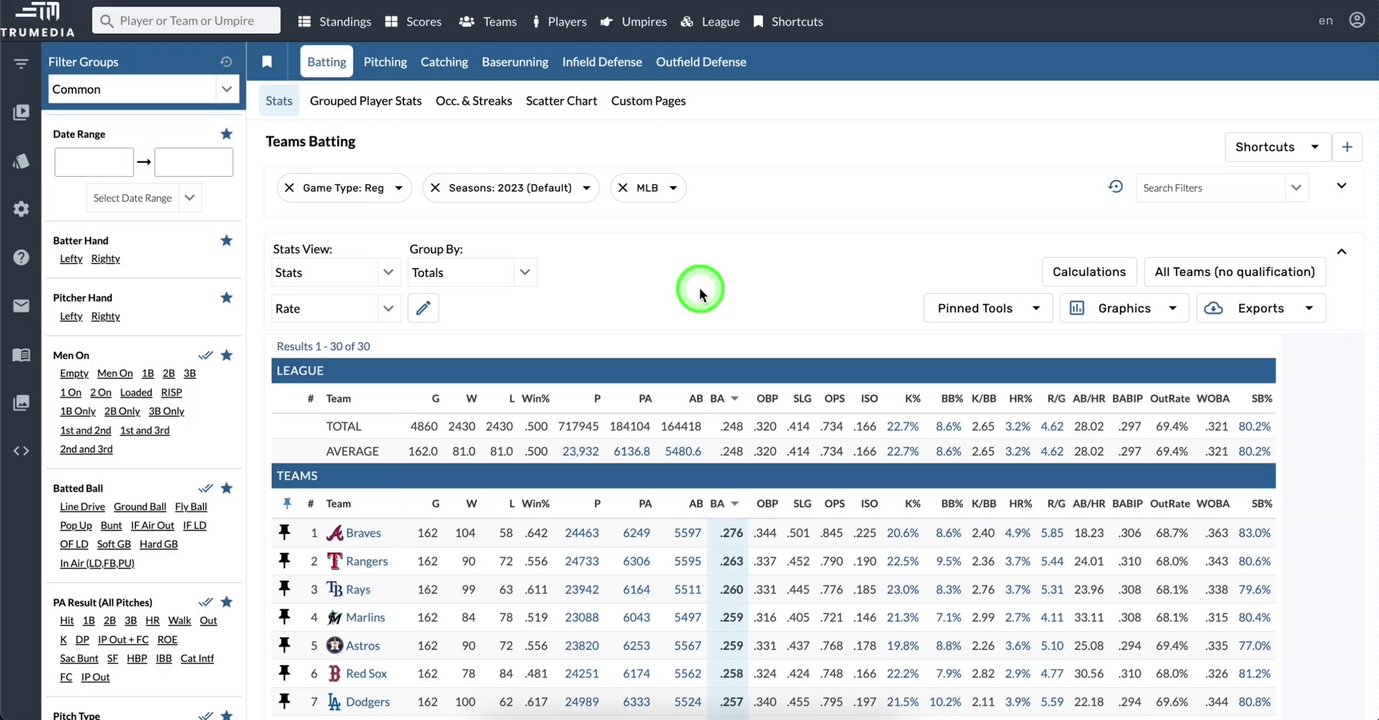Viewport: 1379px width, 720px height.
Task: Select the Lefty batter hand filter
Action: click(x=71, y=259)
